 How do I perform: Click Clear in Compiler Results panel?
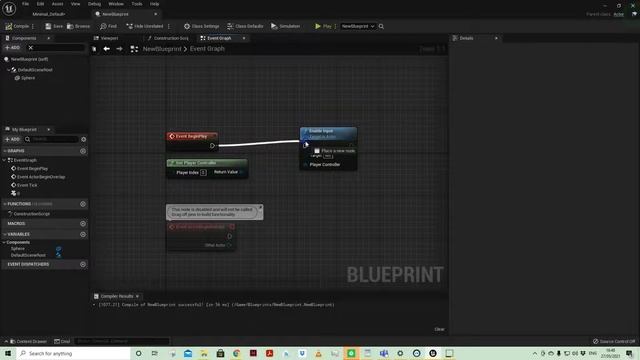(439, 329)
